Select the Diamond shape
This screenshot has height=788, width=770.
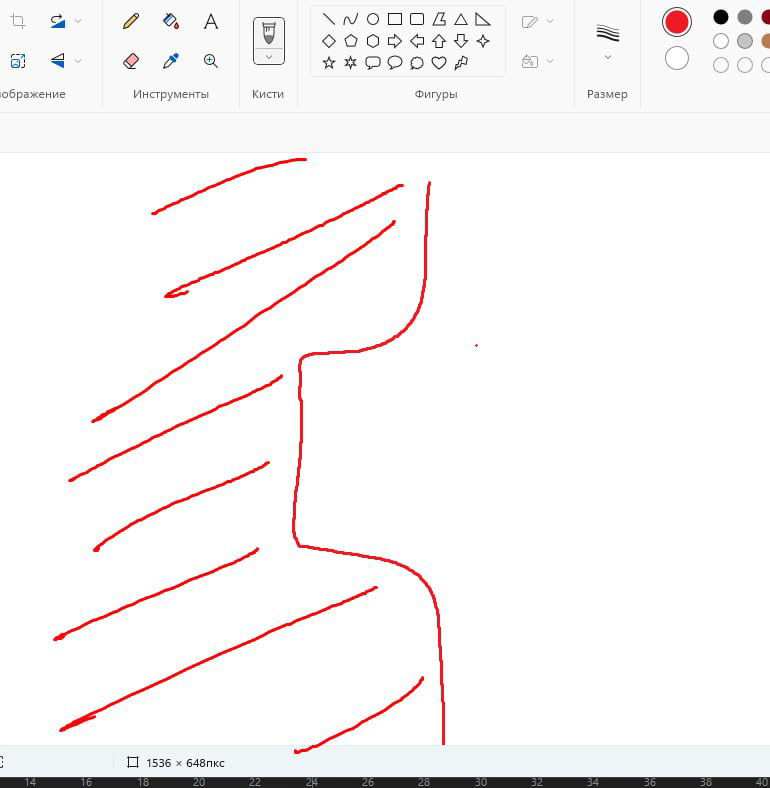pyautogui.click(x=329, y=41)
